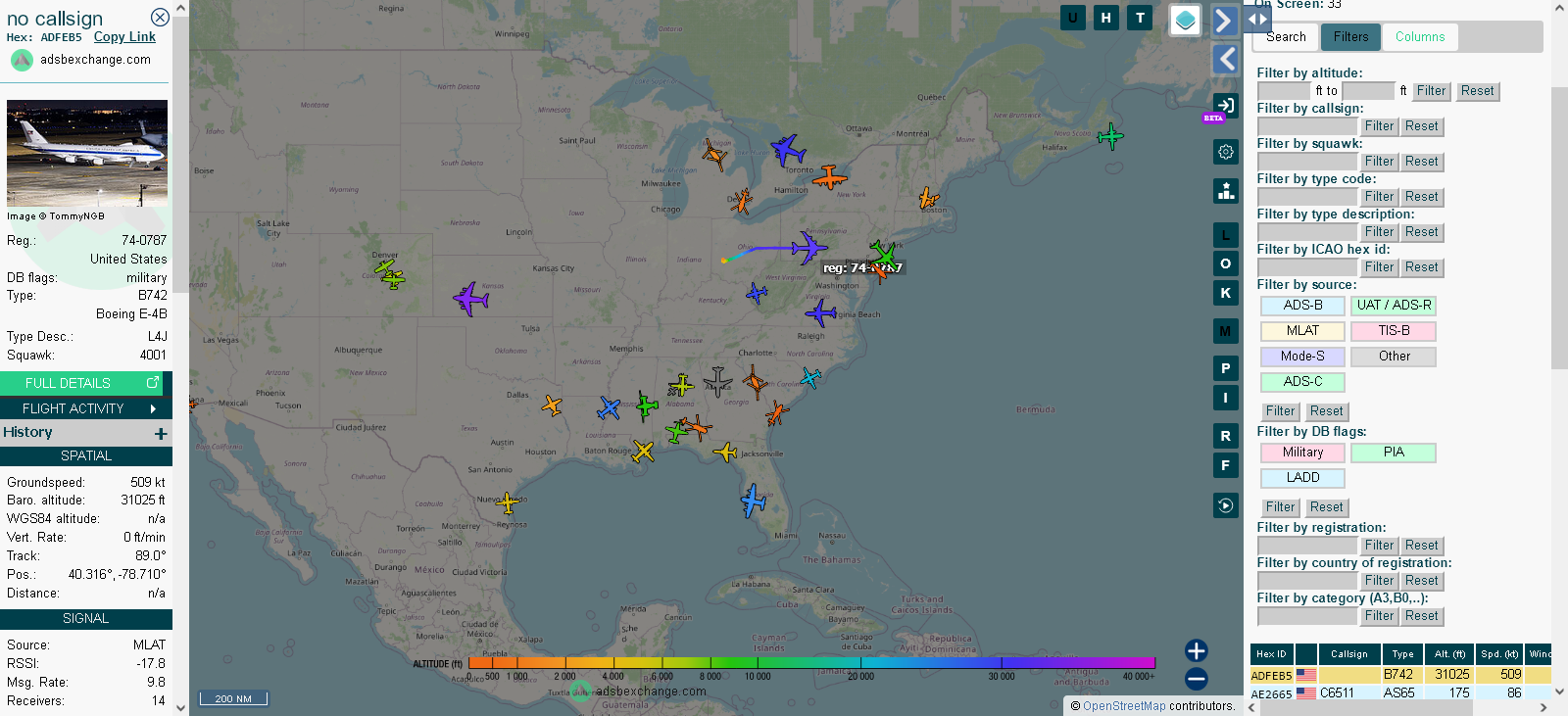Select the yellow aircraft near Nuevo Laredo
This screenshot has height=716, width=1568.
[x=508, y=502]
